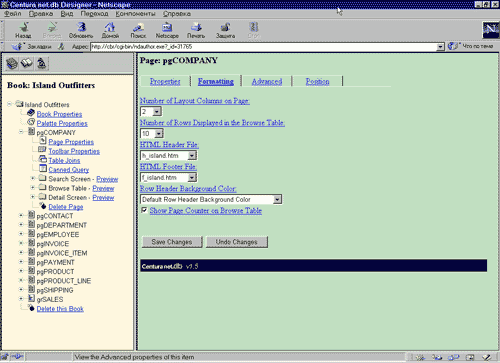The width and height of the screenshot is (500, 363).
Task: Click the Reload (Обновить) toolbar icon
Action: [x=81, y=27]
